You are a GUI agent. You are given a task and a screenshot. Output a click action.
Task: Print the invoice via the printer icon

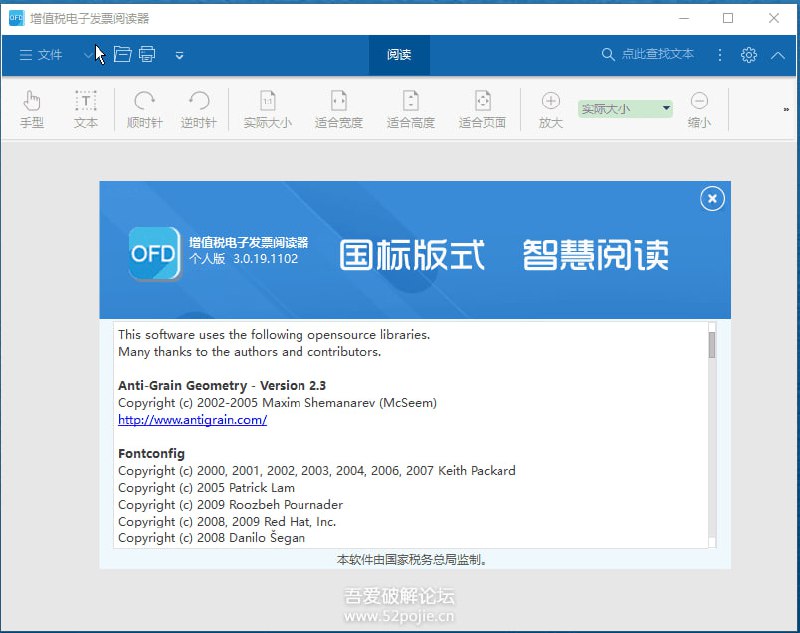pos(148,55)
